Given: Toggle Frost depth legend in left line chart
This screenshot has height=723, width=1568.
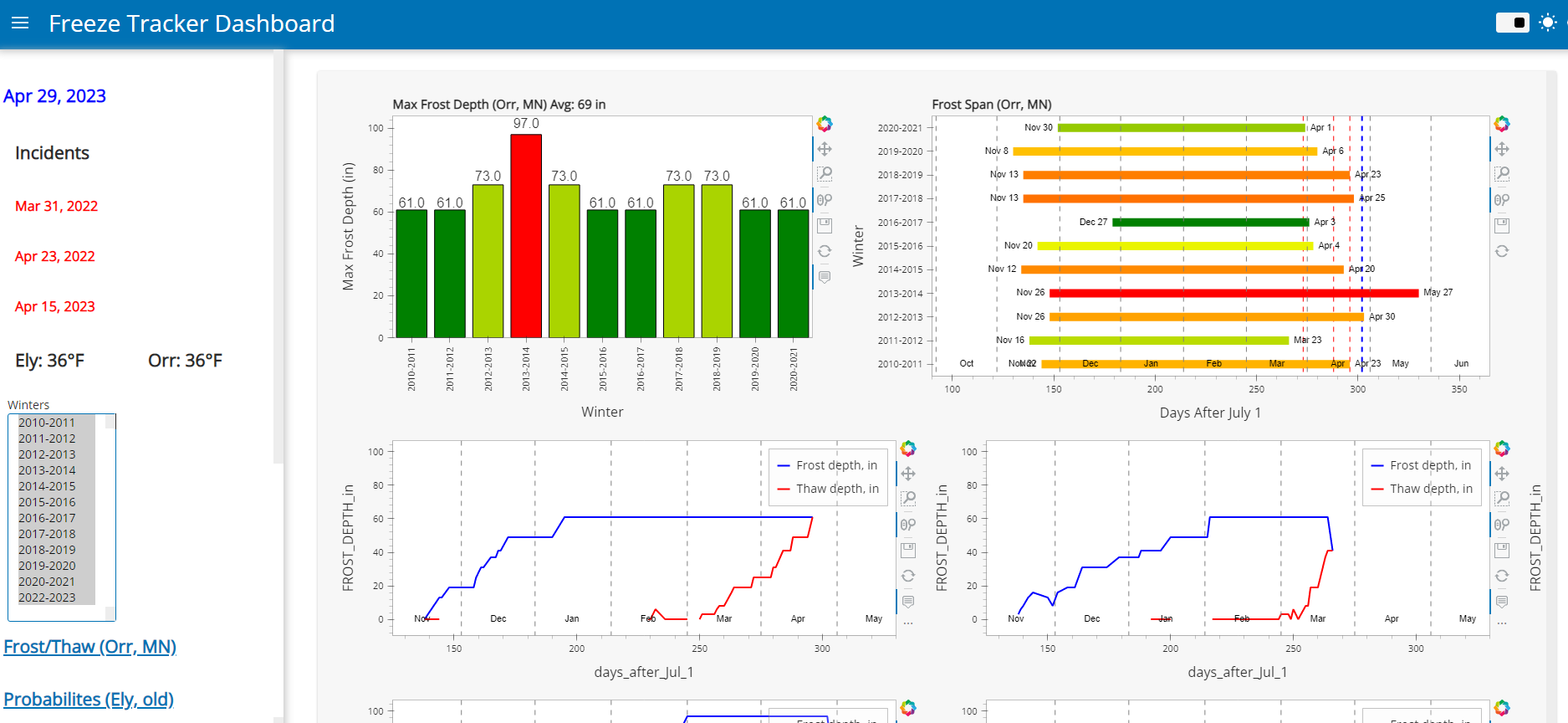Looking at the screenshot, I should (x=828, y=465).
